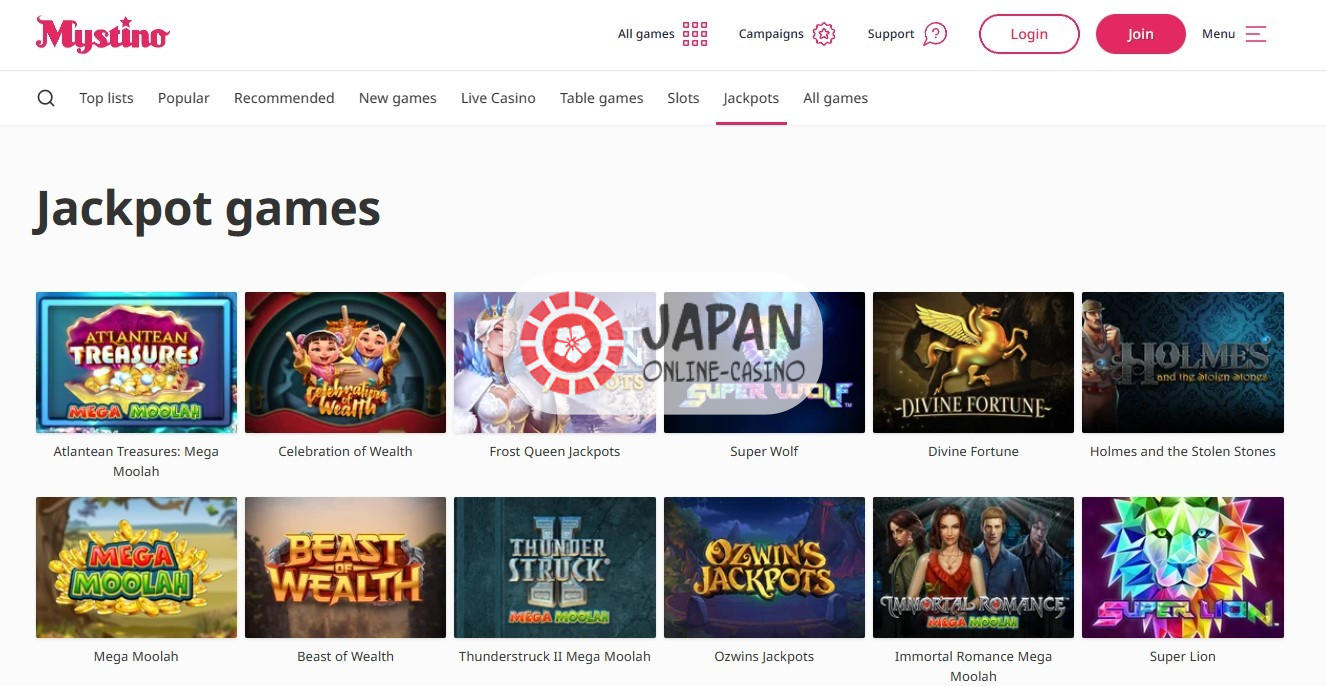Switch to Popular tab
The image size is (1326, 686).
click(x=184, y=98)
